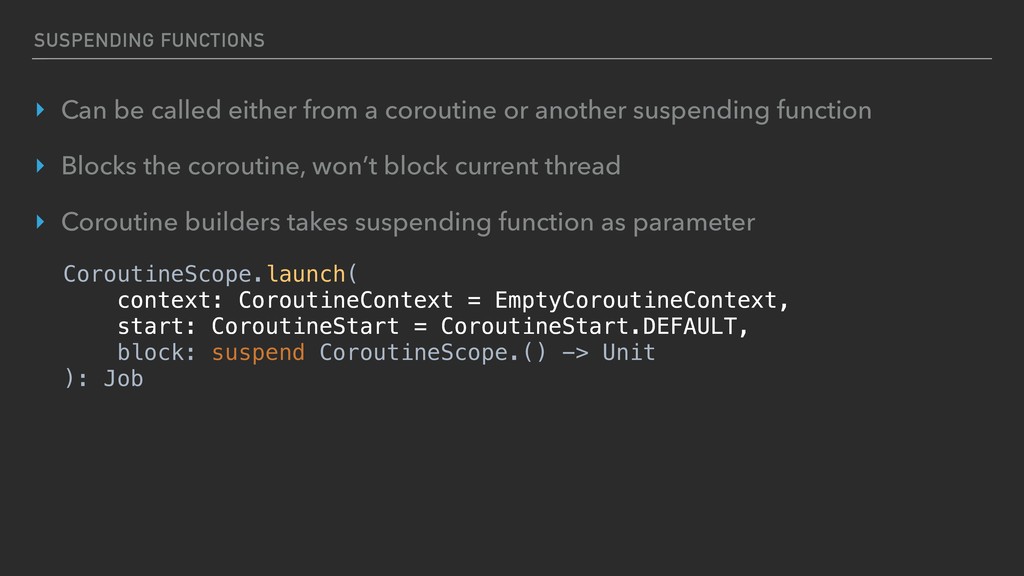Image resolution: width=1024 pixels, height=576 pixels.
Task: Click the "SUSPENDING FUNCTIONS" slide title
Action: (x=149, y=40)
